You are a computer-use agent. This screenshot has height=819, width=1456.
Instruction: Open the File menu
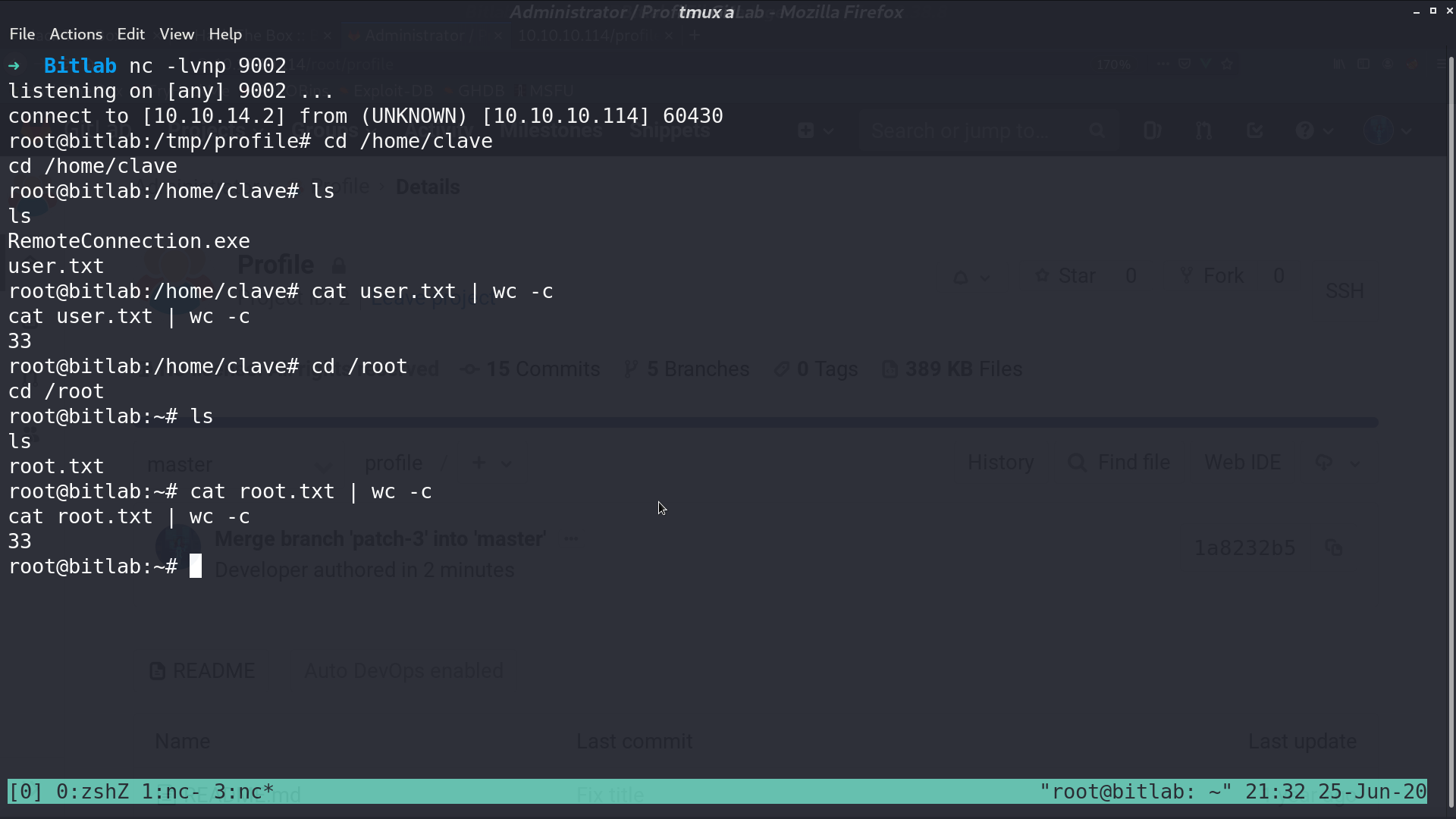pyautogui.click(x=22, y=34)
